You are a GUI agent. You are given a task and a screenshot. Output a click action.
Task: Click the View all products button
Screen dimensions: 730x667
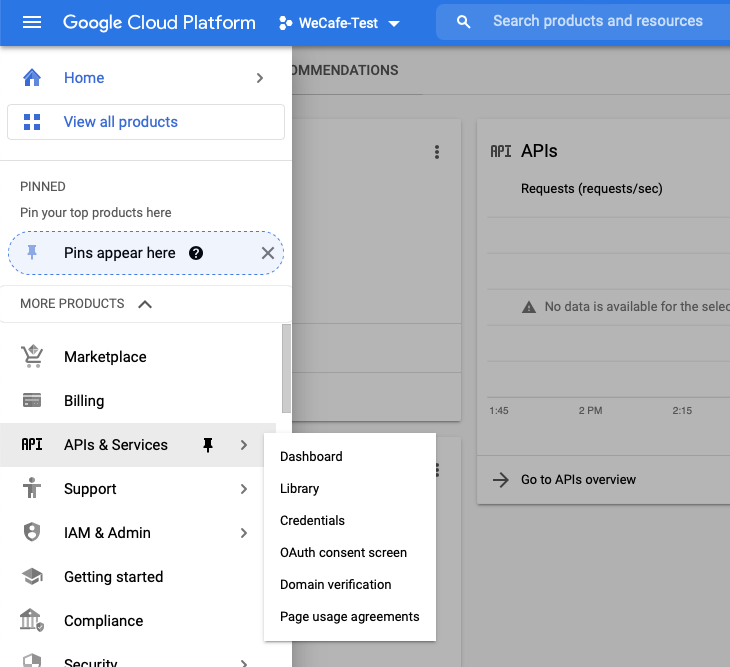[146, 122]
